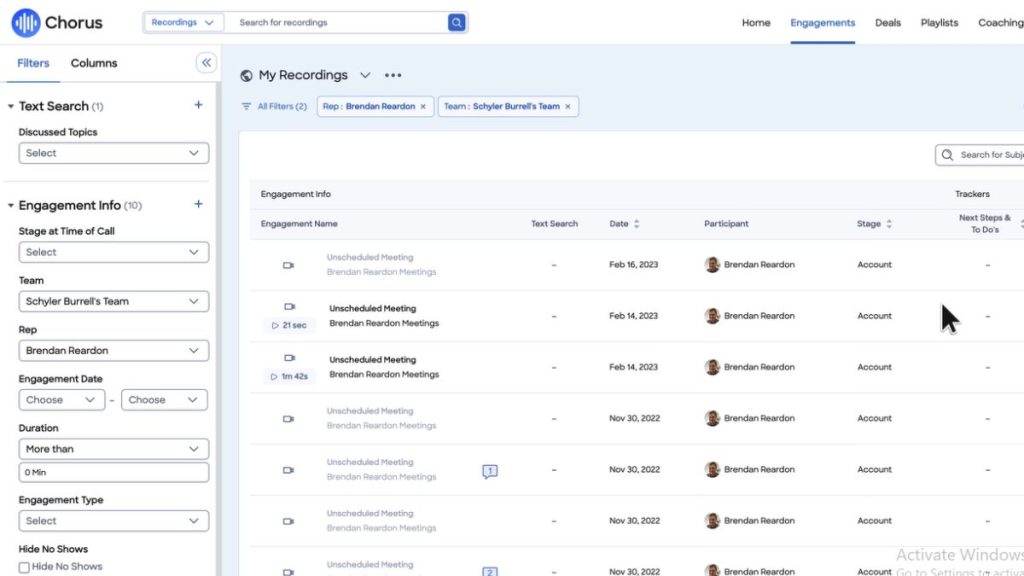Screen dimensions: 1024x576
Task: Remove the Rep: Brendan Reardon filter chip
Action: [x=424, y=106]
